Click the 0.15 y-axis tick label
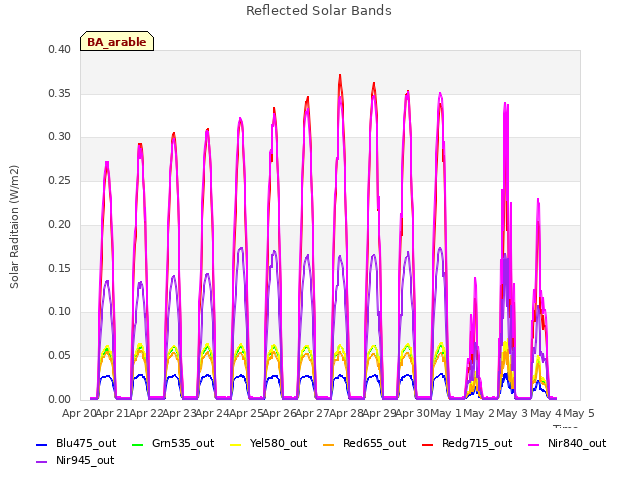640x480 pixels. 59,269
